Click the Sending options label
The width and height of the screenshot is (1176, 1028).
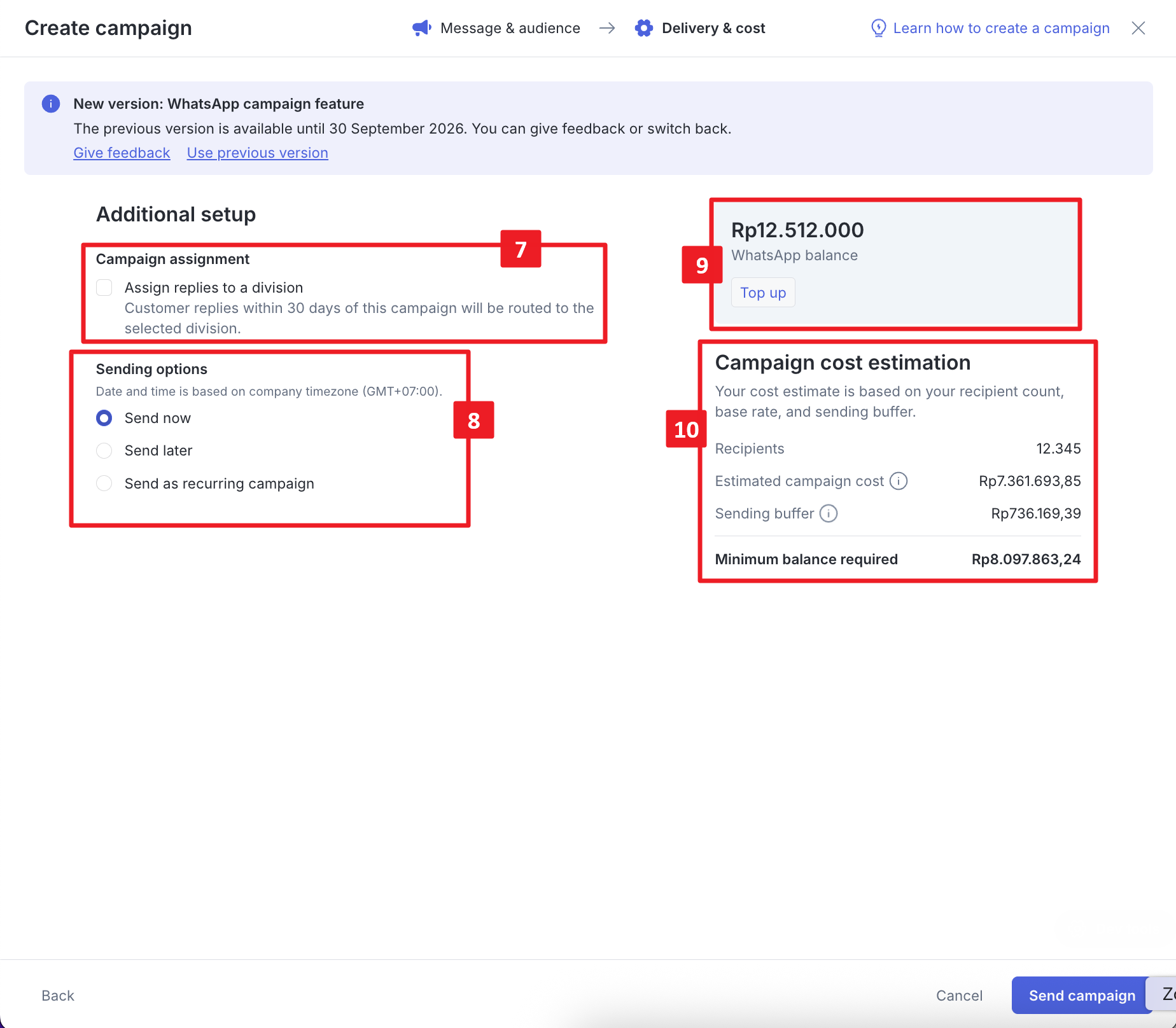click(x=151, y=369)
